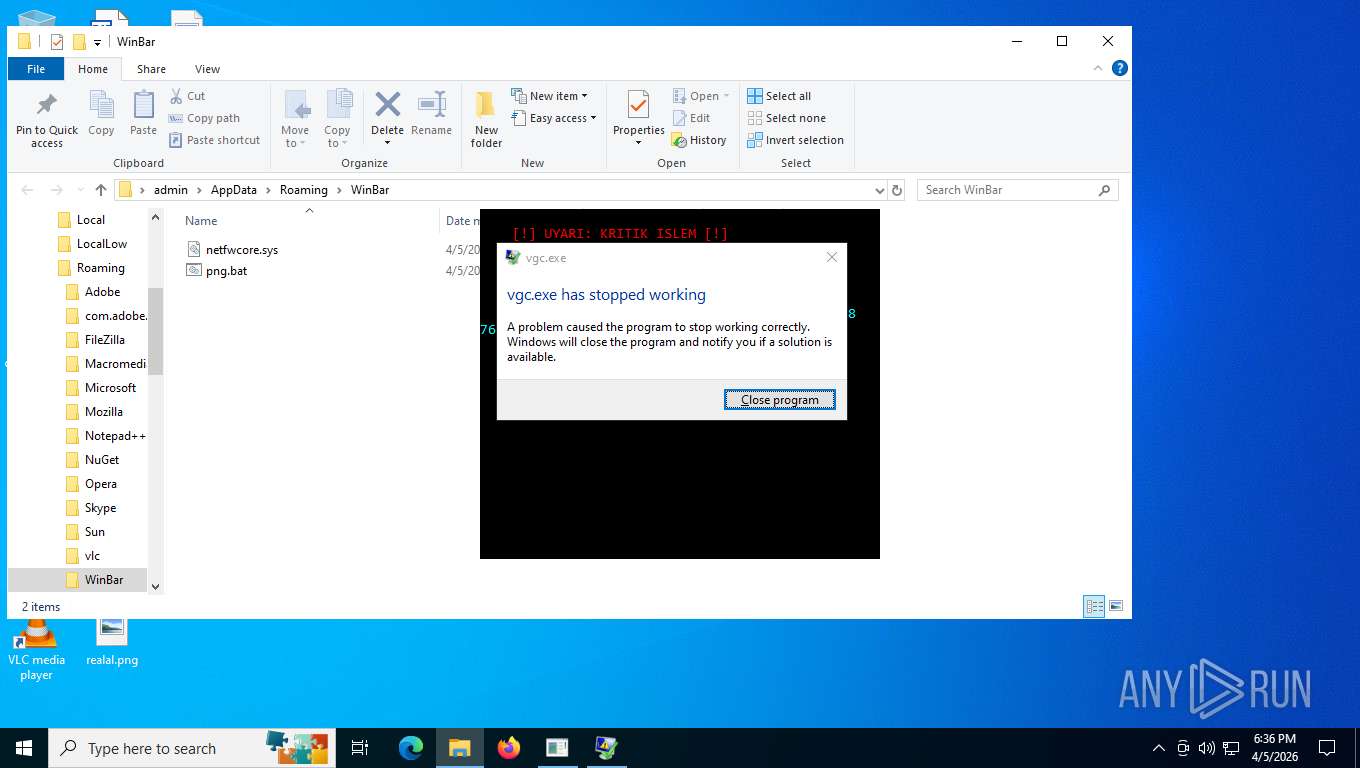Open Task View from taskbar

360,748
